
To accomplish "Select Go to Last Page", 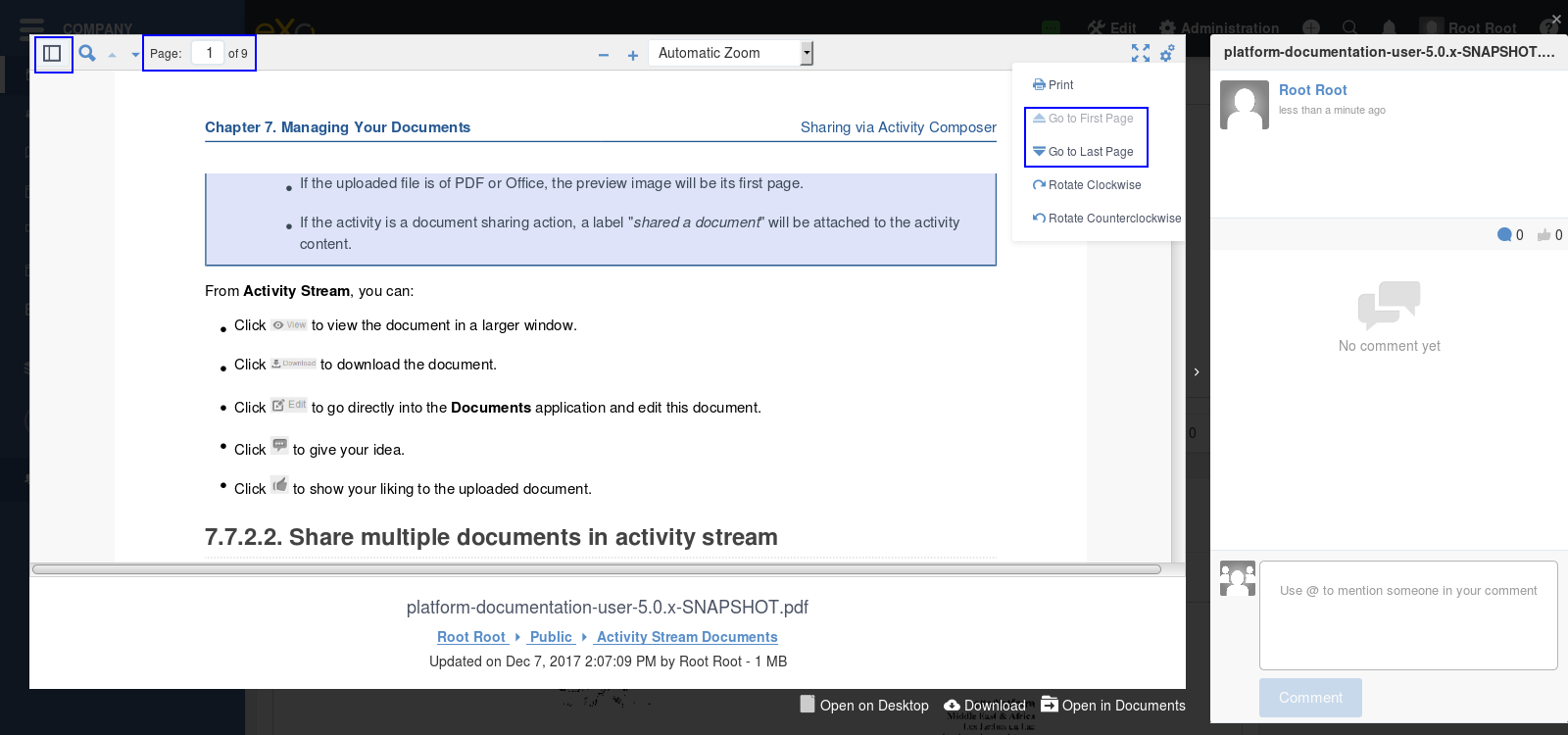I will point(1084,152).
